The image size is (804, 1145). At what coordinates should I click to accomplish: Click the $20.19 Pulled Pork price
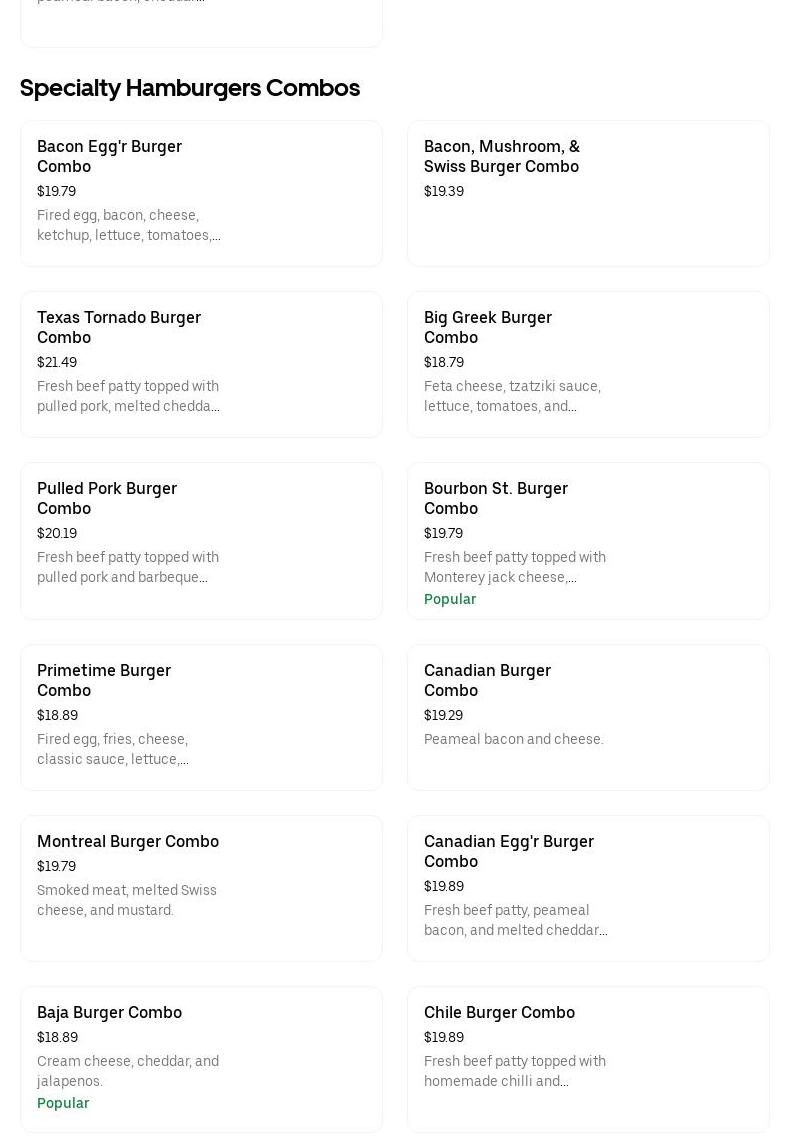point(57,533)
